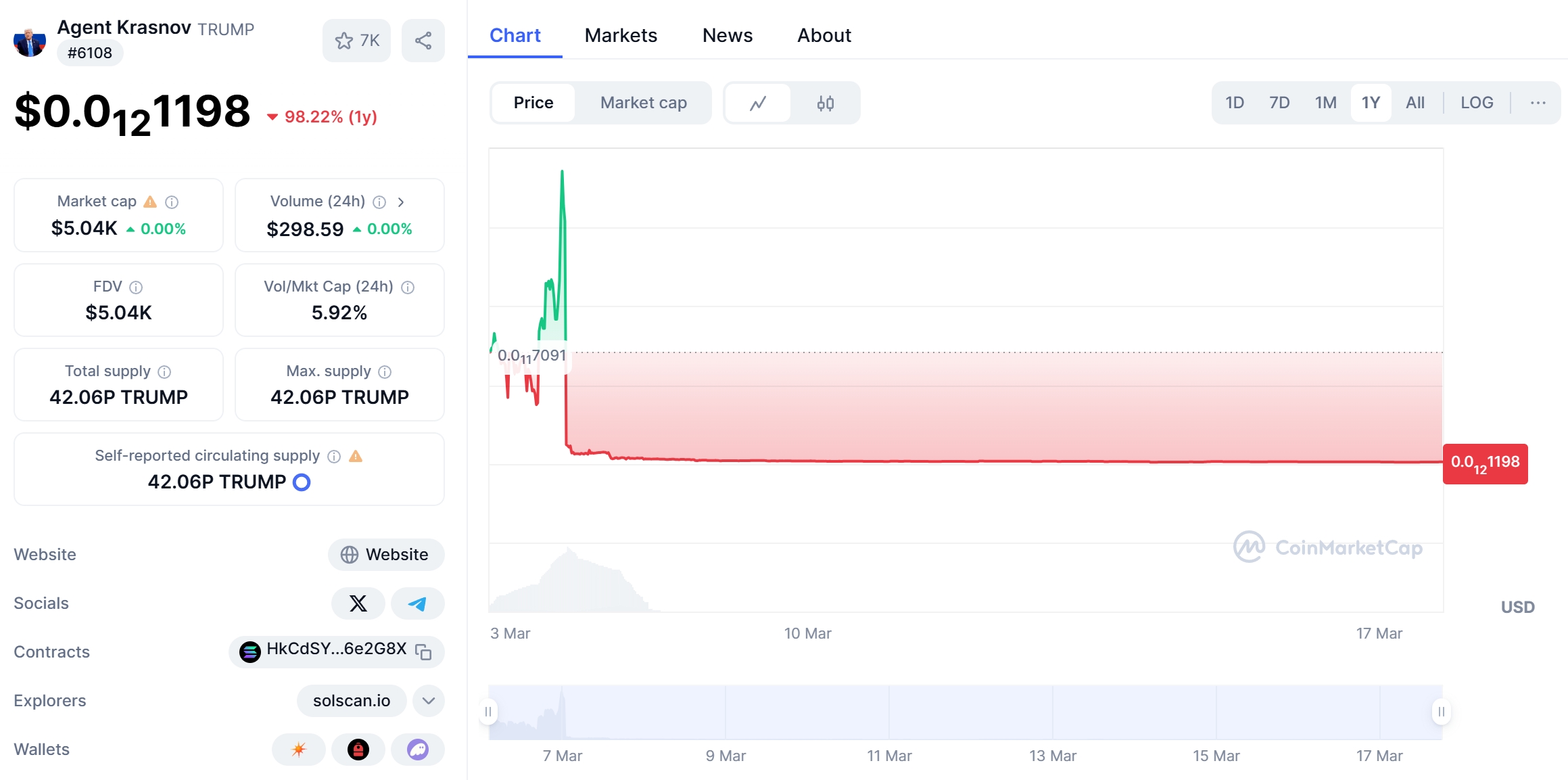Open solscan.io explorer
This screenshot has height=780, width=1568.
(352, 700)
